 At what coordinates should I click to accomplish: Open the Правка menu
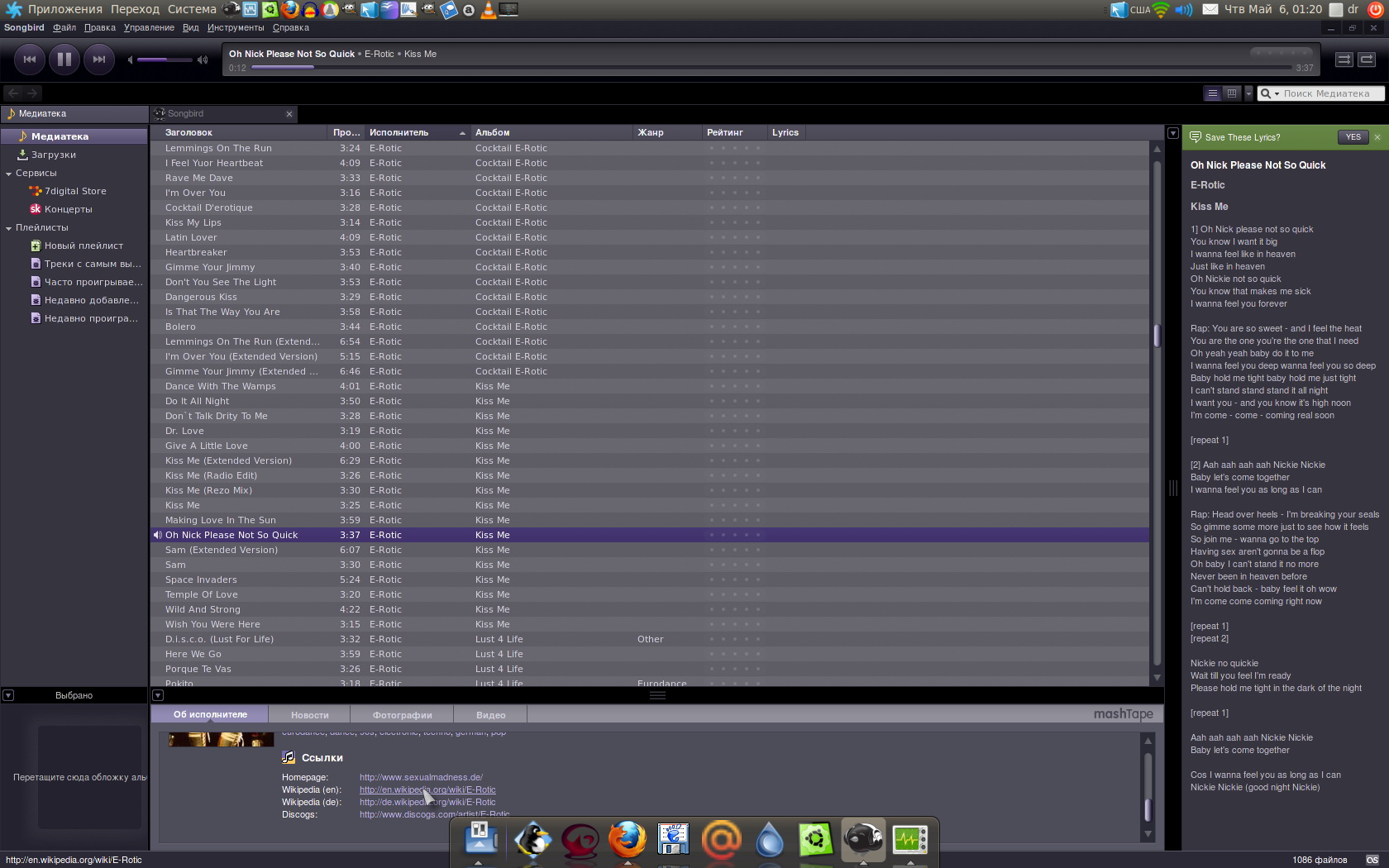100,27
